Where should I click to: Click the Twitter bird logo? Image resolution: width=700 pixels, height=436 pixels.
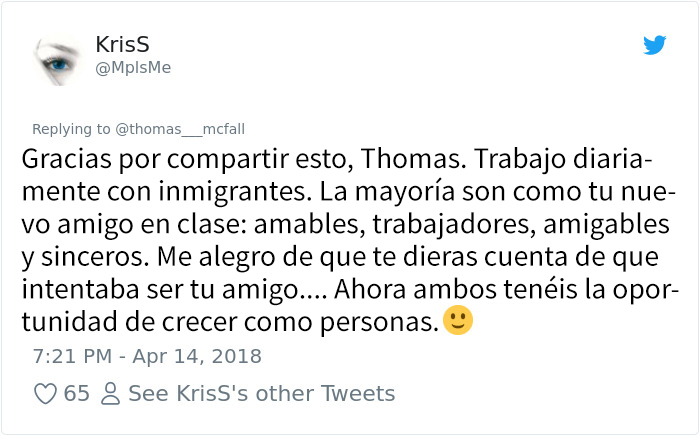click(654, 45)
